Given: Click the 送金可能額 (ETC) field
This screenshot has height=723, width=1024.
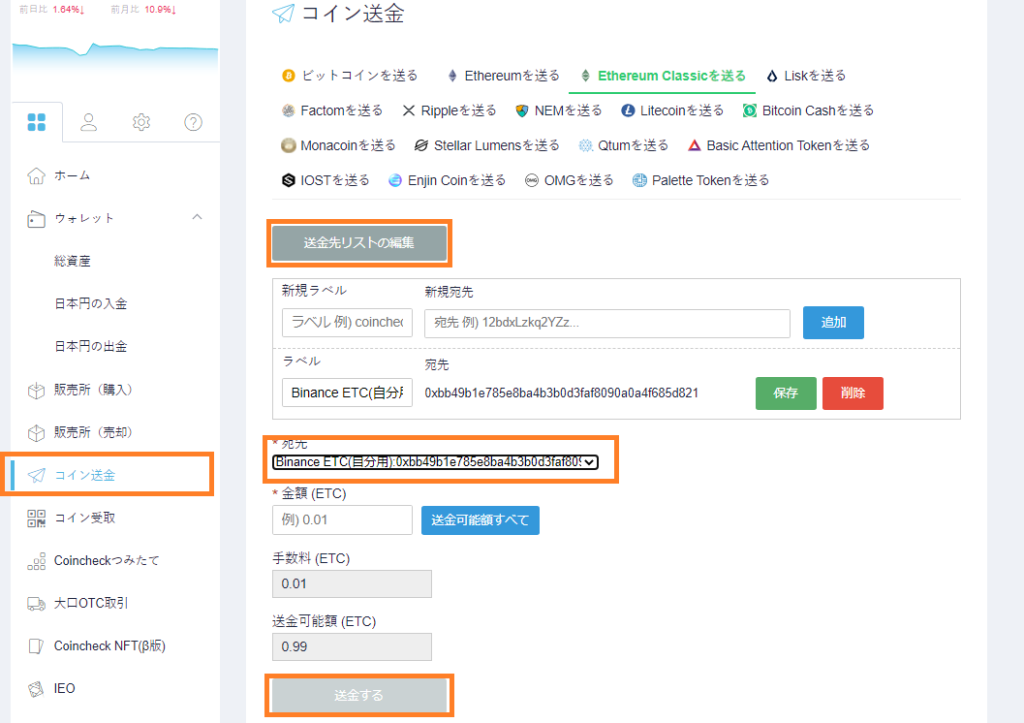Looking at the screenshot, I should pyautogui.click(x=352, y=647).
